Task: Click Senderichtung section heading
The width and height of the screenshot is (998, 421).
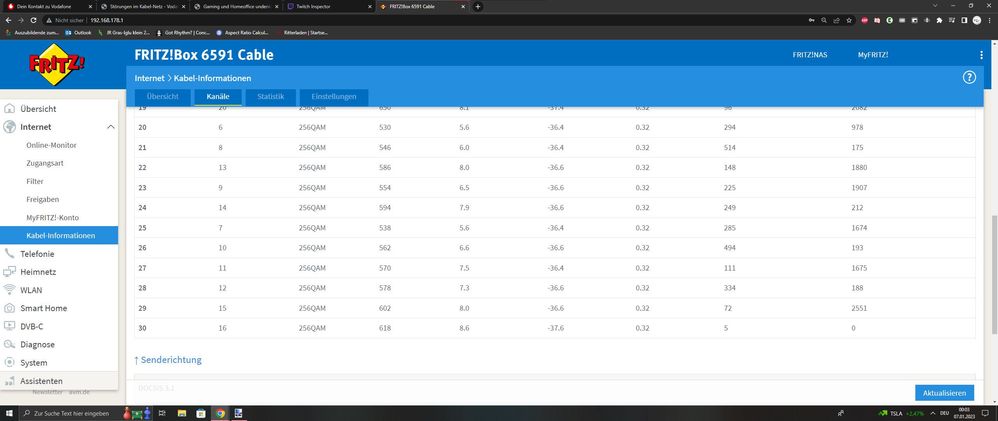Action: [x=167, y=360]
